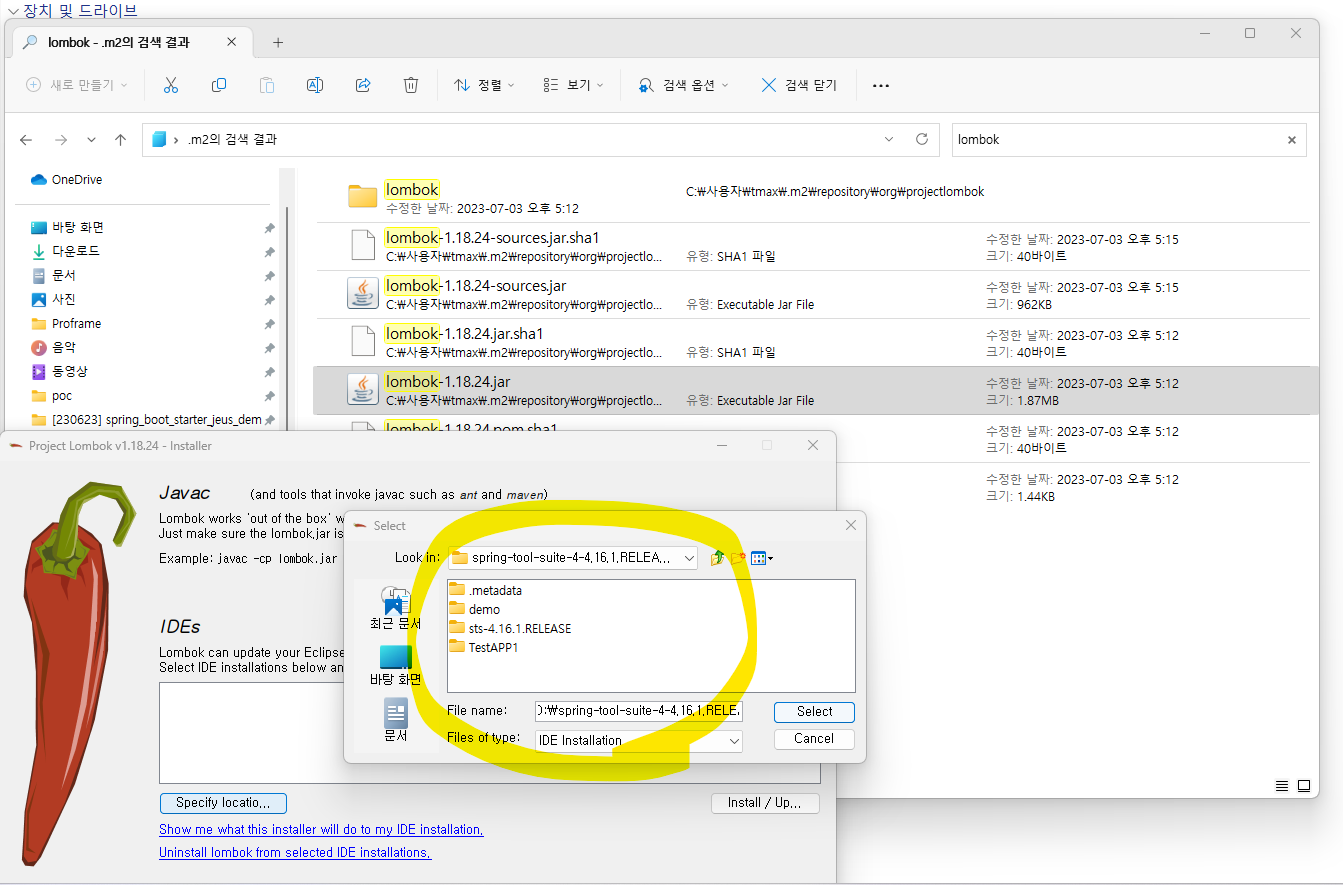Click the Up One Level icon in Select dialog

coord(717,558)
